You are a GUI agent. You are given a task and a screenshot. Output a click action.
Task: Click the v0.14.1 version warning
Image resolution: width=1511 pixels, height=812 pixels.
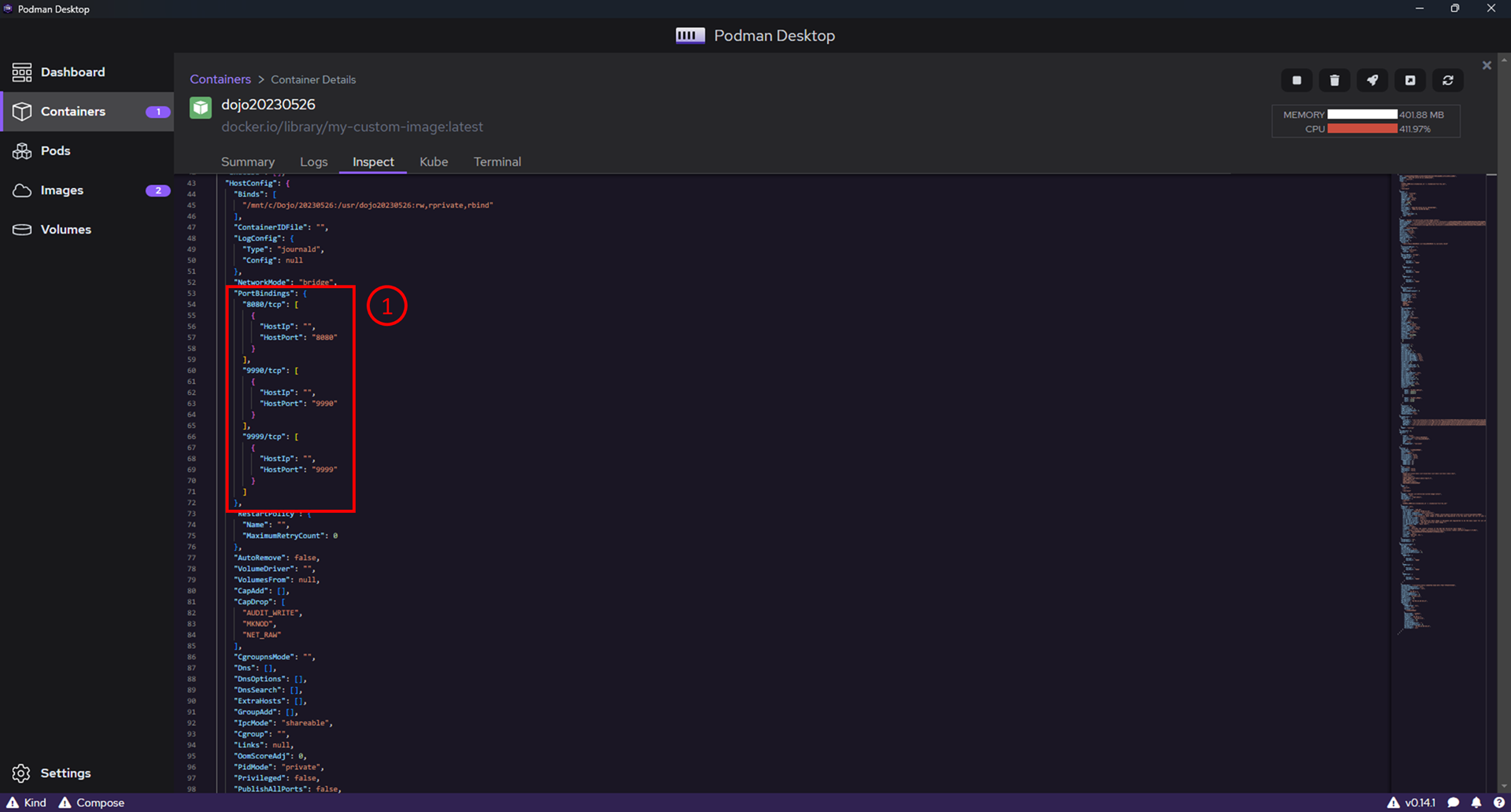pyautogui.click(x=1411, y=803)
